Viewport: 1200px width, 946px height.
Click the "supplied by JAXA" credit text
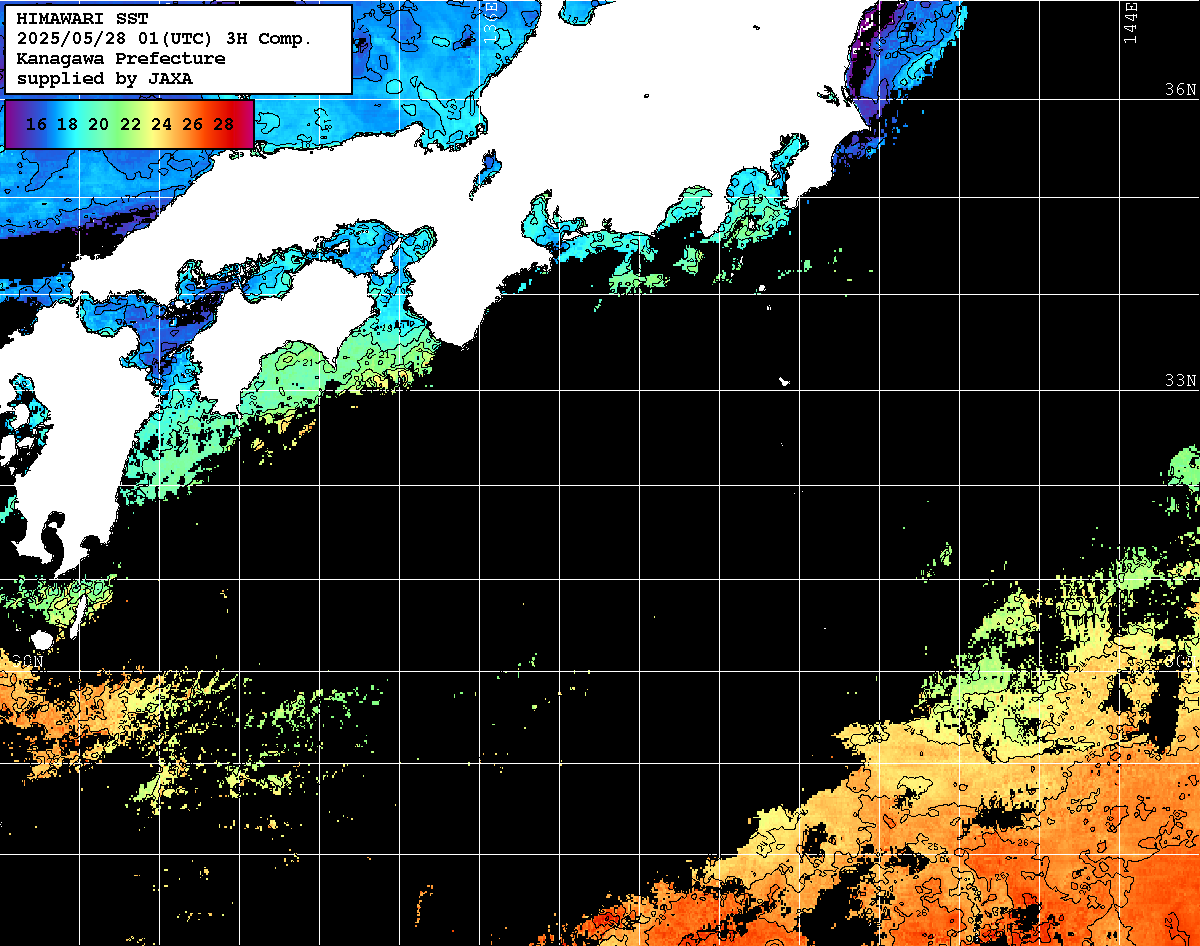point(105,78)
